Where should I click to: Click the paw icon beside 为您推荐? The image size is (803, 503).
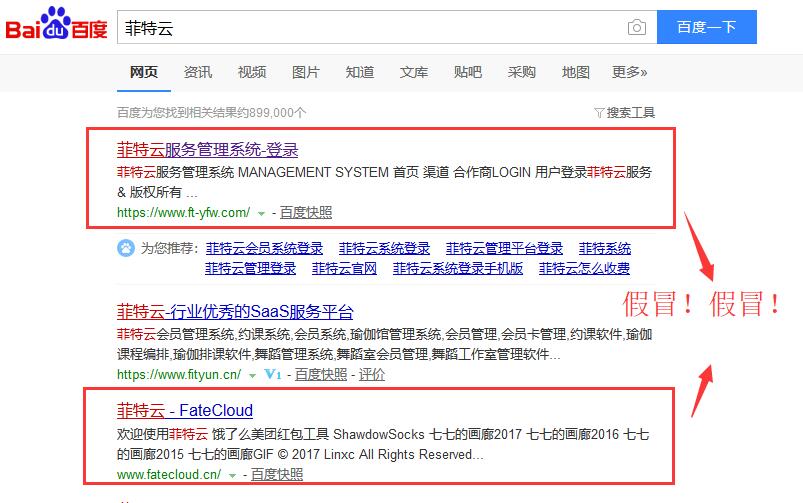pyautogui.click(x=125, y=248)
